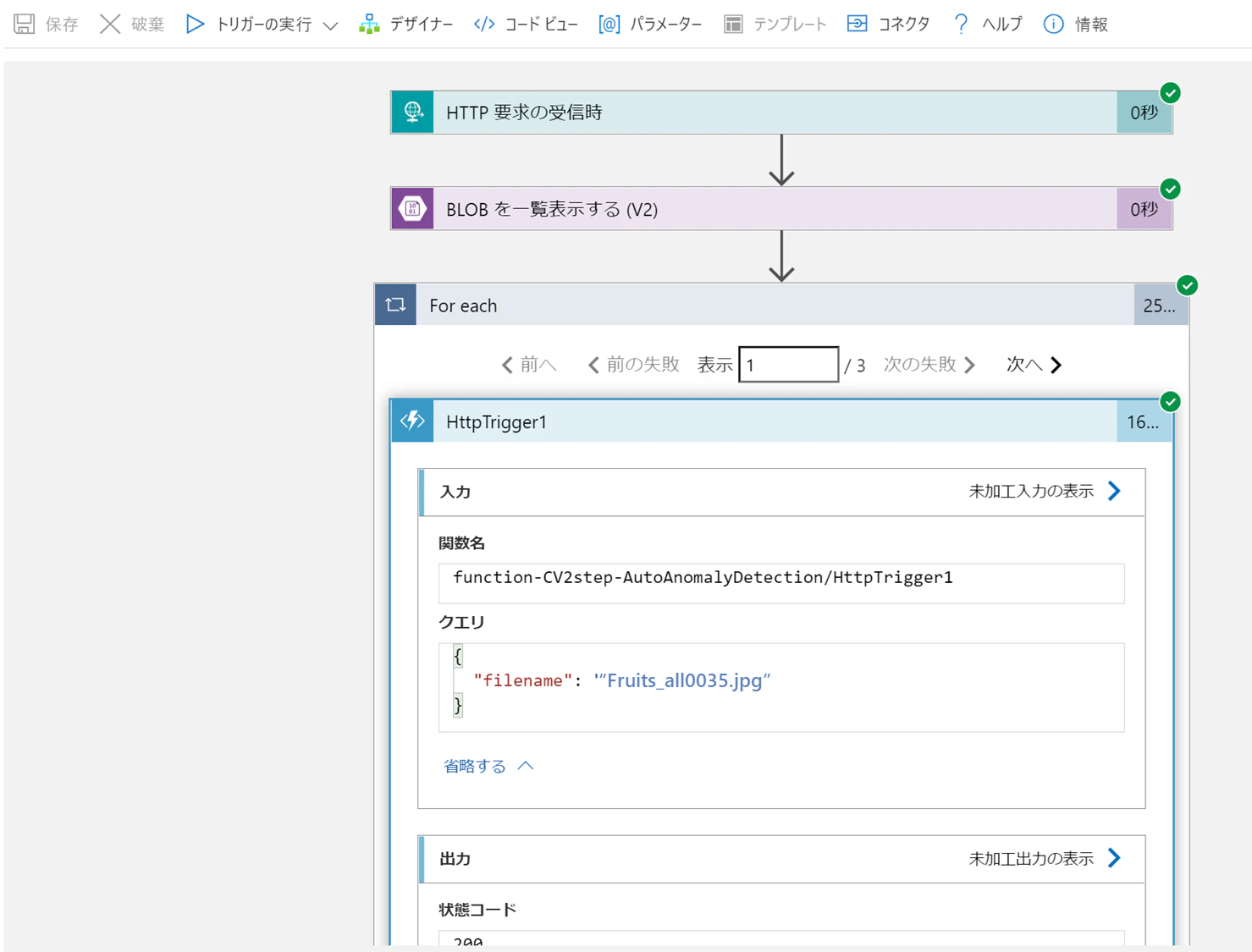The image size is (1252, 952).
Task: Expand BLOB を一覧表示する (V2) step
Action: (781, 208)
